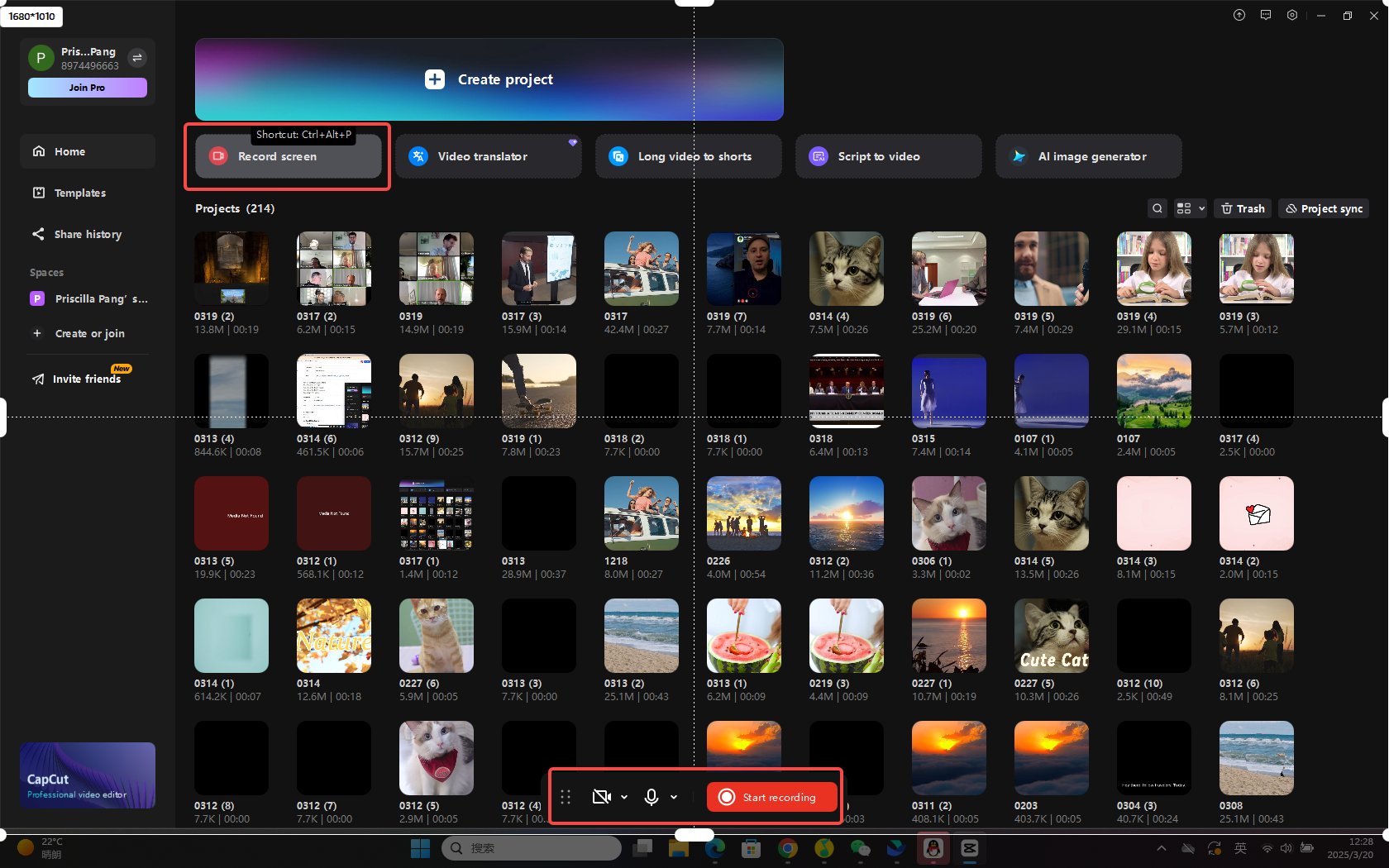The height and width of the screenshot is (868, 1389).
Task: Click the project name text "0306 (1)"
Action: tap(932, 561)
